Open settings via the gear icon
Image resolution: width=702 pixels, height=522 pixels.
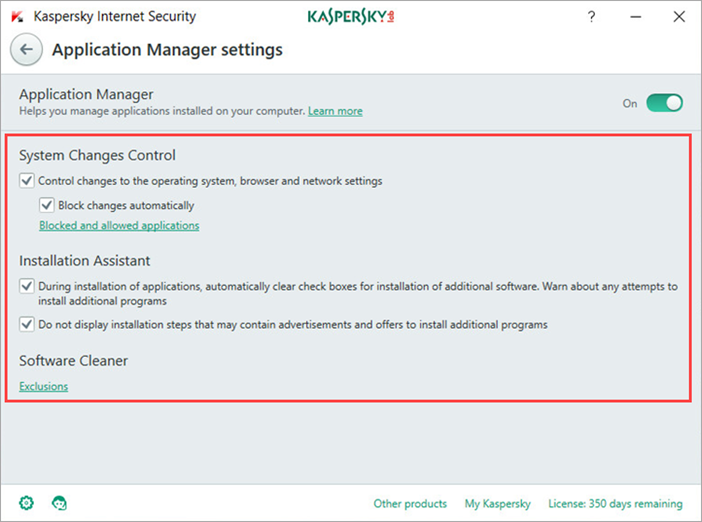(x=26, y=503)
